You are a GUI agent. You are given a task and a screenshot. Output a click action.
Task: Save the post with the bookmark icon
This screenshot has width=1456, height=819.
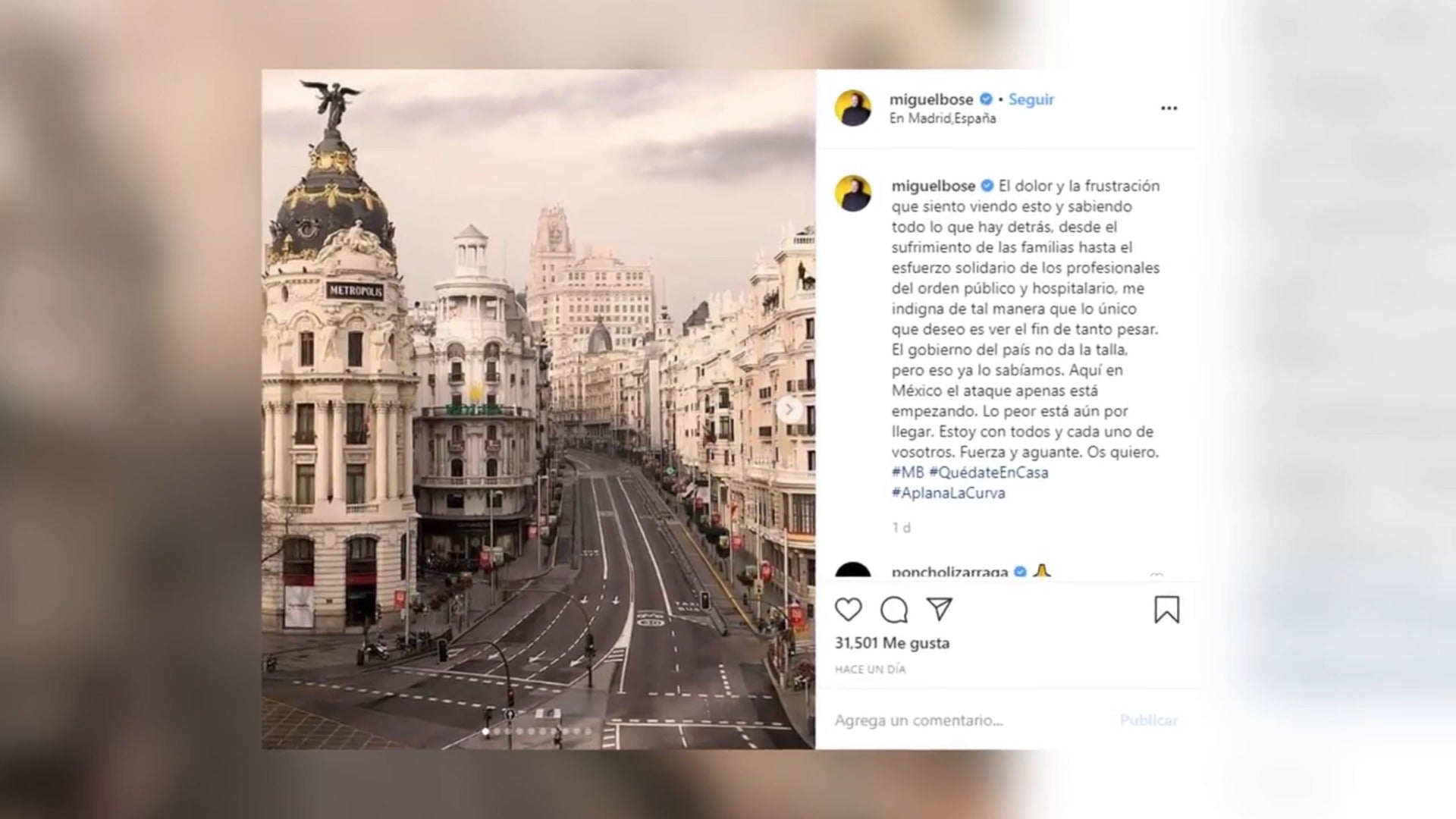(1166, 610)
